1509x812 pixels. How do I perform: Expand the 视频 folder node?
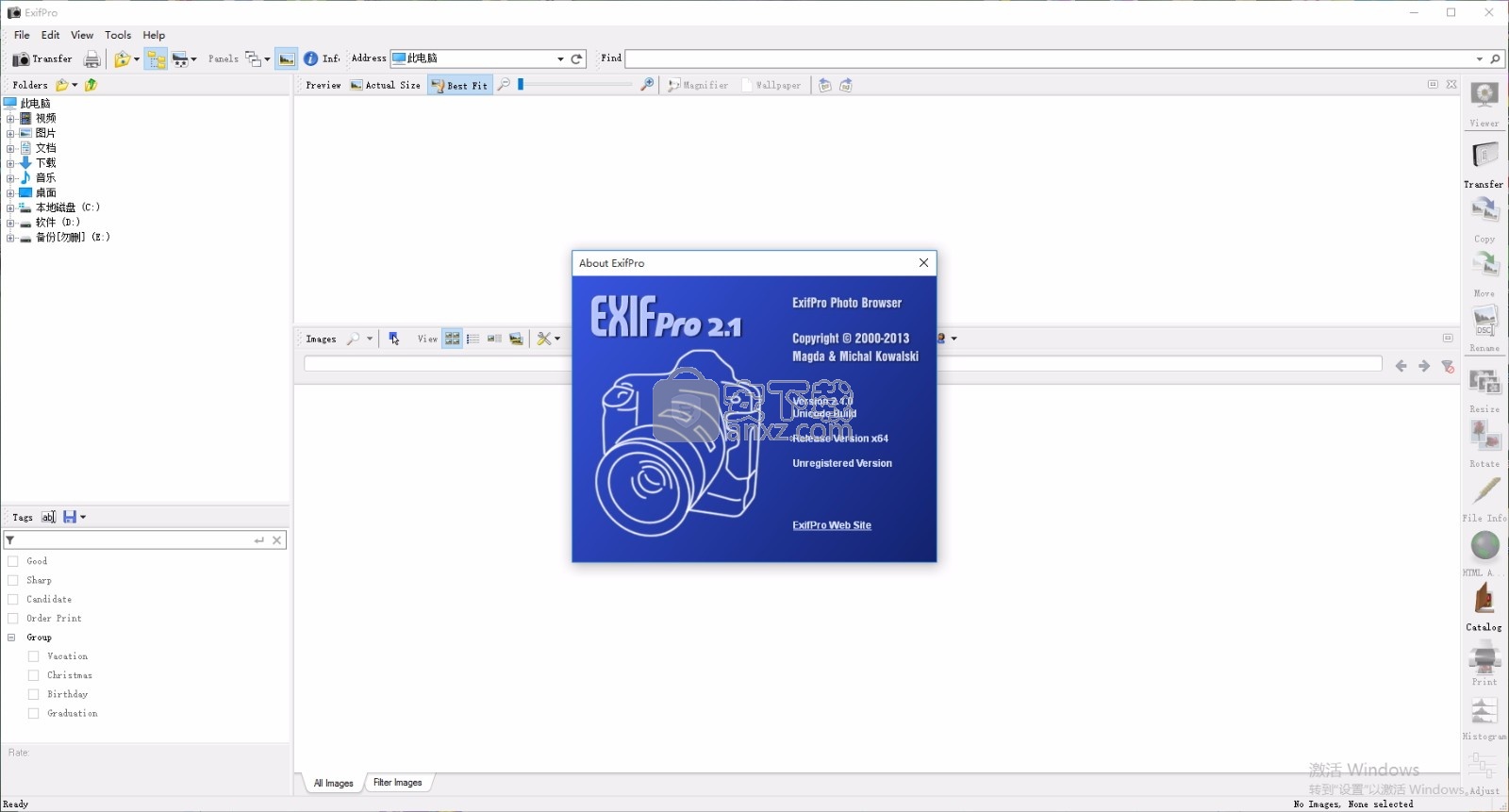pos(10,119)
